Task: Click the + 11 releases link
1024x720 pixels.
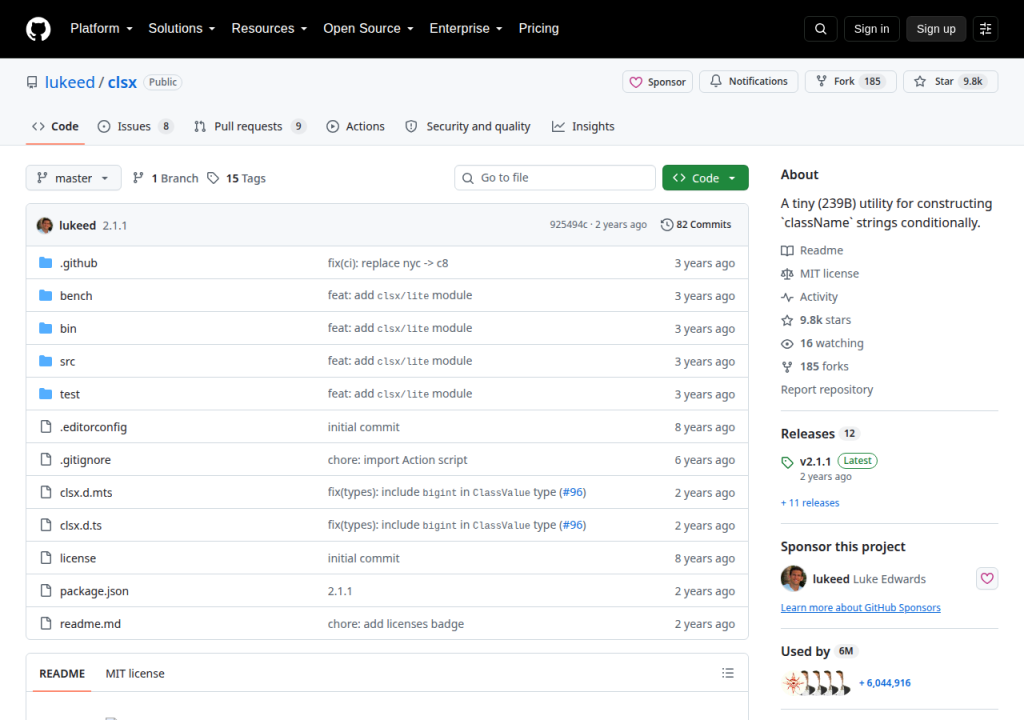Action: point(810,502)
